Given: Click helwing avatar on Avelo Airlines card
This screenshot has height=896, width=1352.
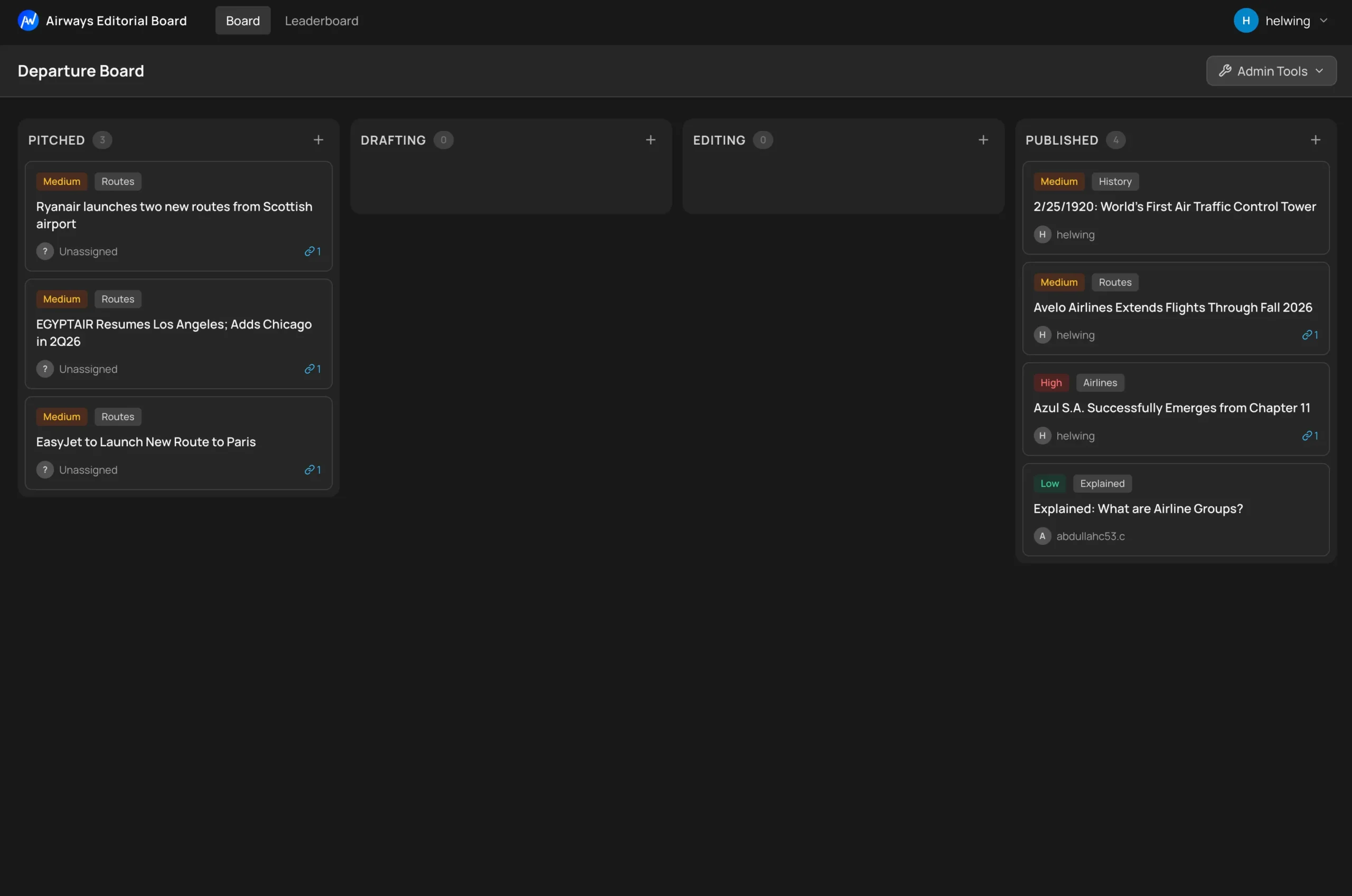Looking at the screenshot, I should [x=1043, y=335].
